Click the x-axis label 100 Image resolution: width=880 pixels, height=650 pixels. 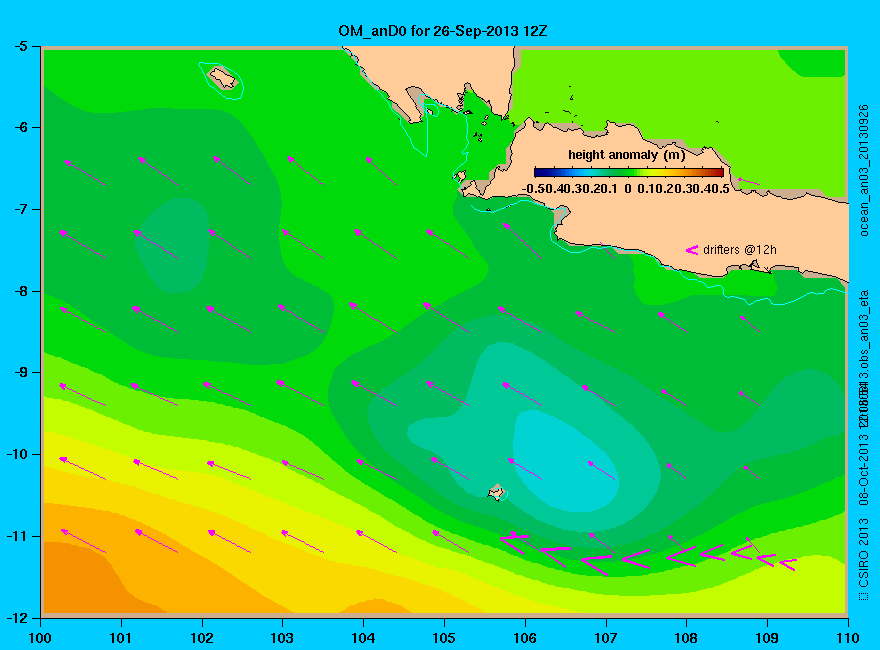(x=40, y=638)
